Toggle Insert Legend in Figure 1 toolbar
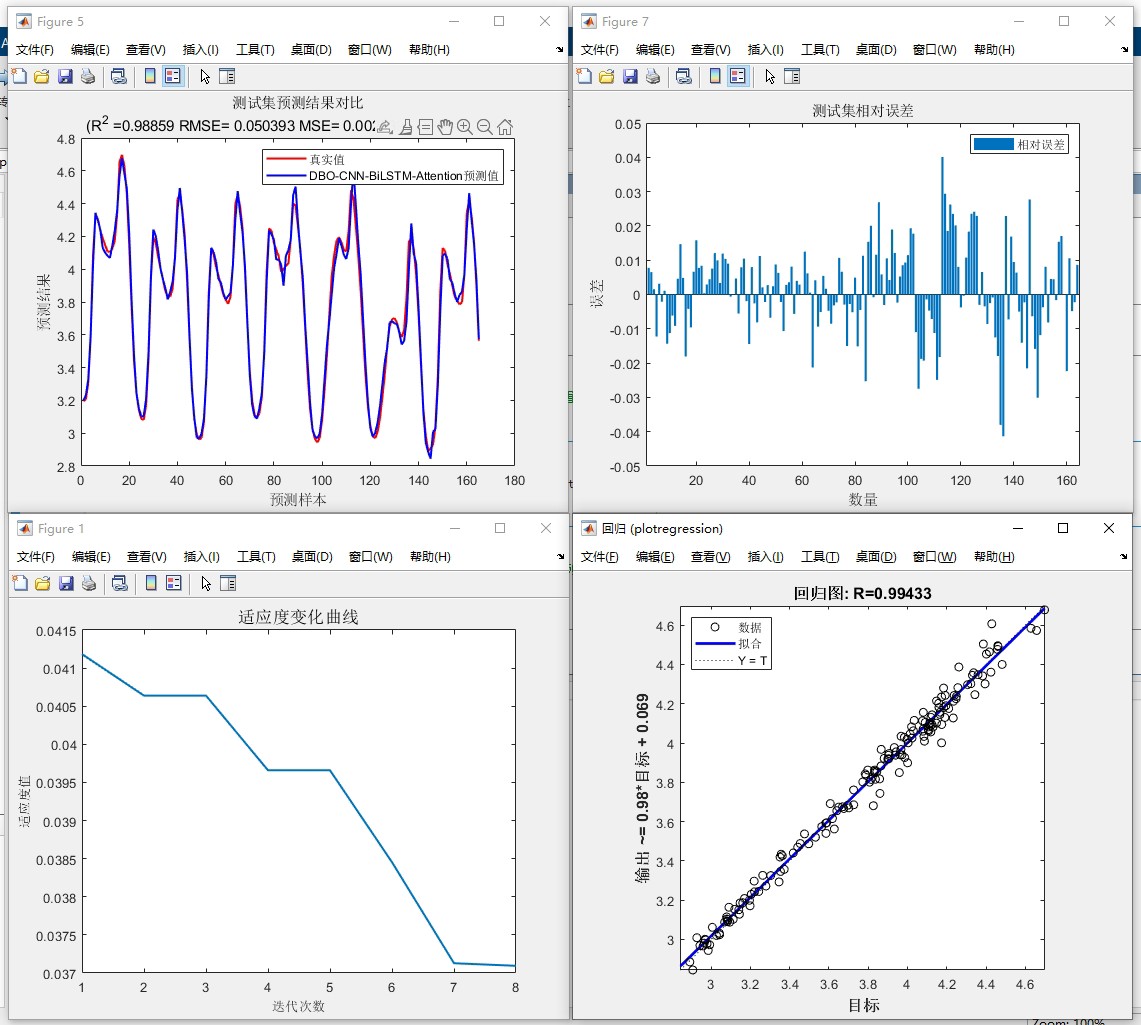Viewport: 1141px width, 1025px height. (173, 583)
